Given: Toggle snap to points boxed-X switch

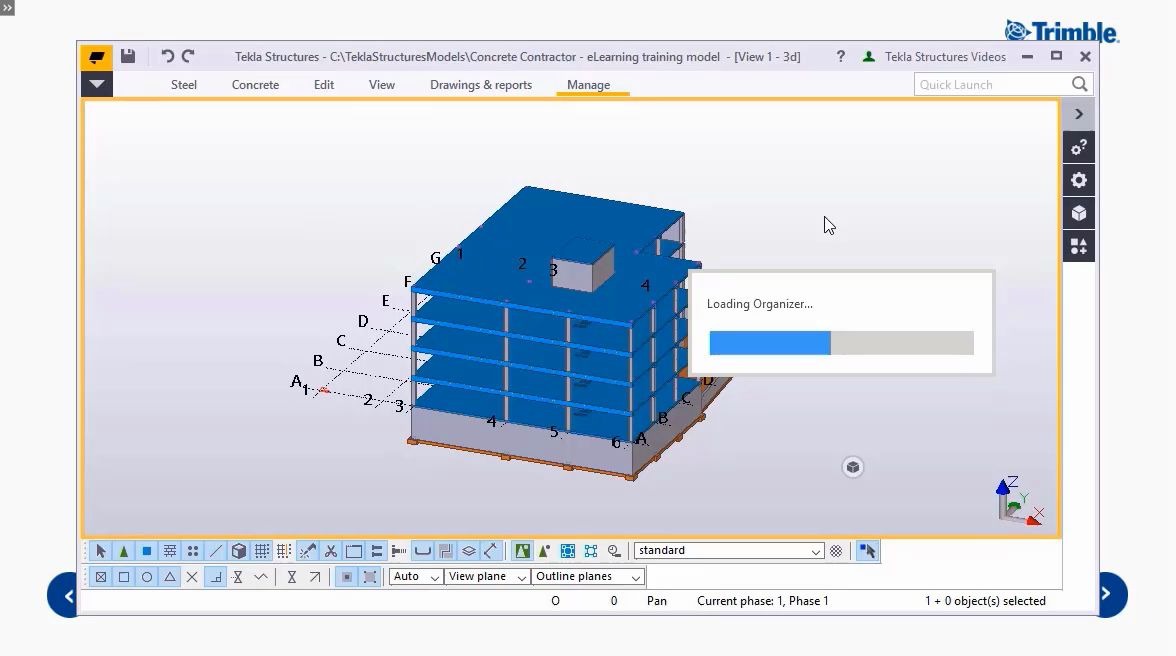Looking at the screenshot, I should click(100, 577).
